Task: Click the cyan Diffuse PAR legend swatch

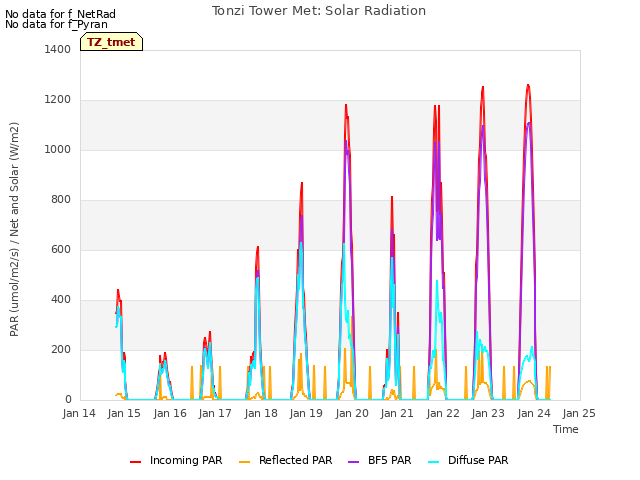Action: [433, 462]
